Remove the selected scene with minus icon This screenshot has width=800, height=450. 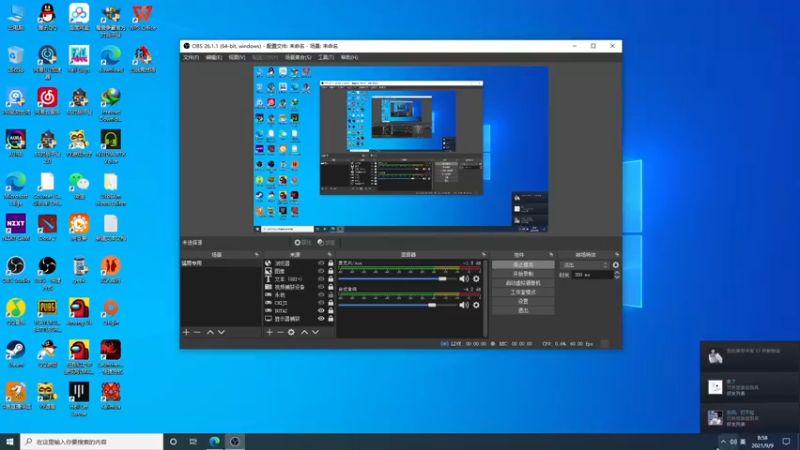[197, 332]
